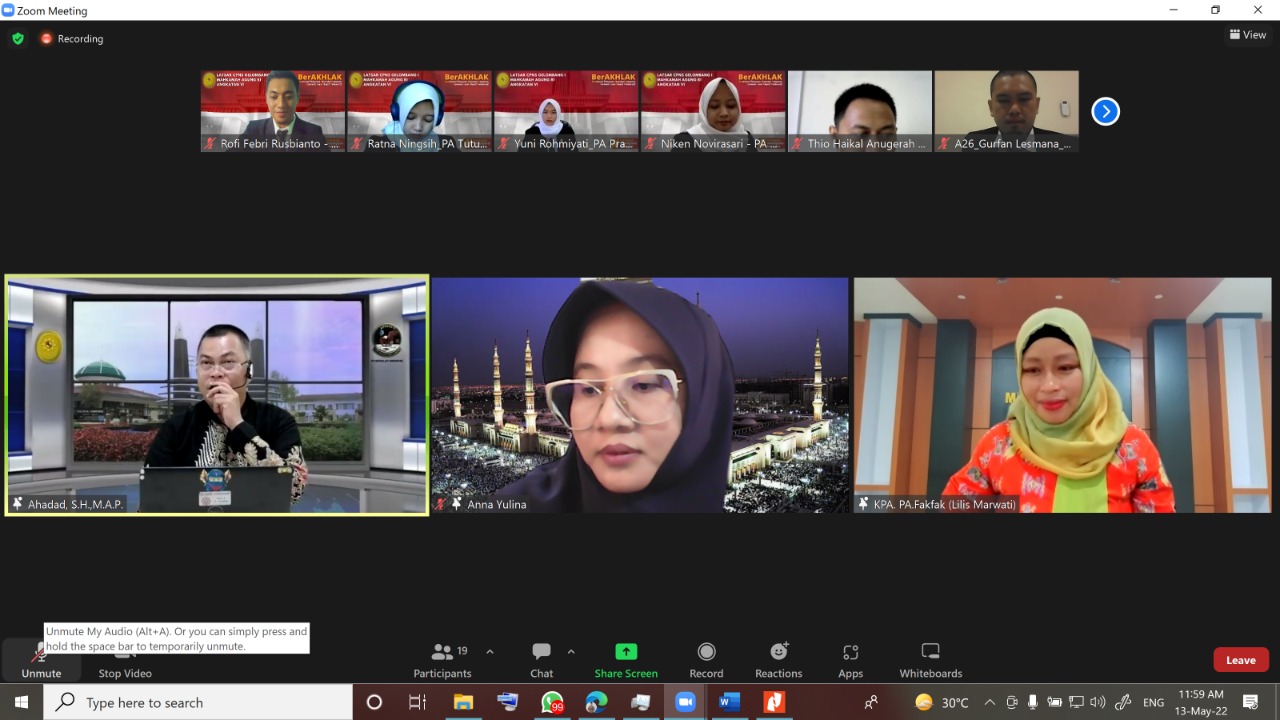1280x720 pixels.
Task: Open the Chat panel
Action: click(x=541, y=660)
